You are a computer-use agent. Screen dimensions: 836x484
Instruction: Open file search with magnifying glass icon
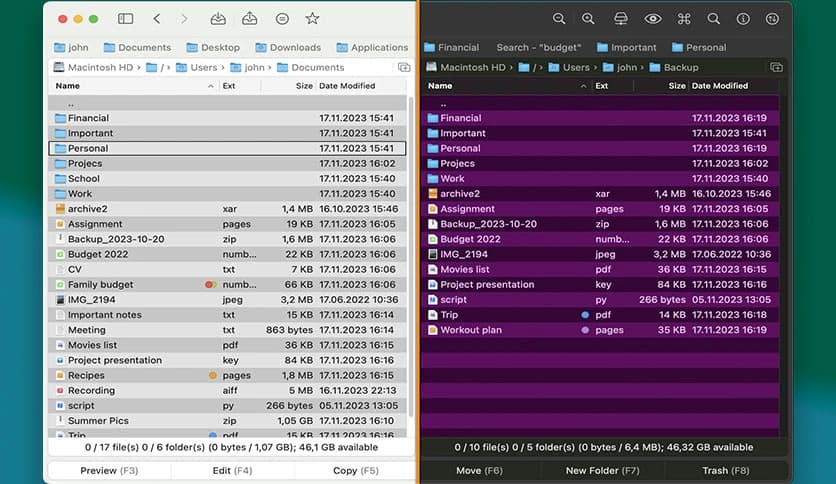click(x=713, y=19)
